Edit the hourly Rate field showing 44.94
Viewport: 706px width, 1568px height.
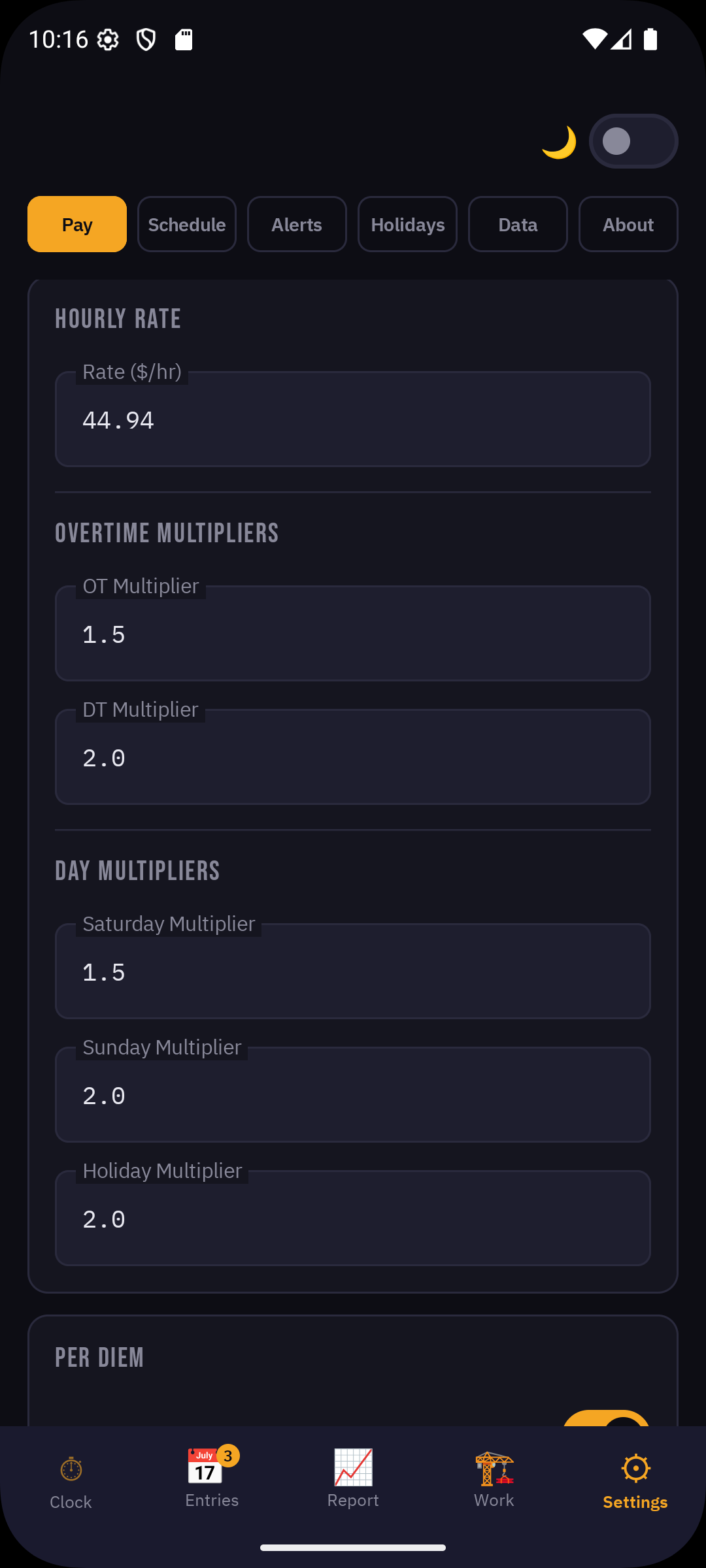[x=352, y=419]
